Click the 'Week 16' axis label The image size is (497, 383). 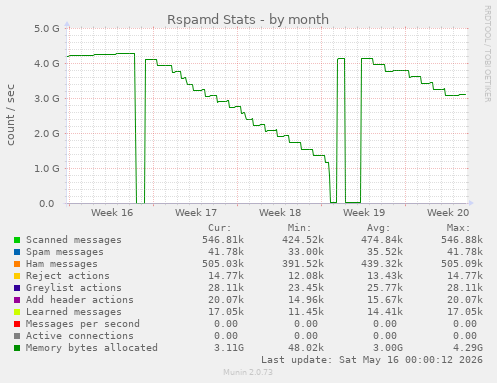tap(112, 213)
